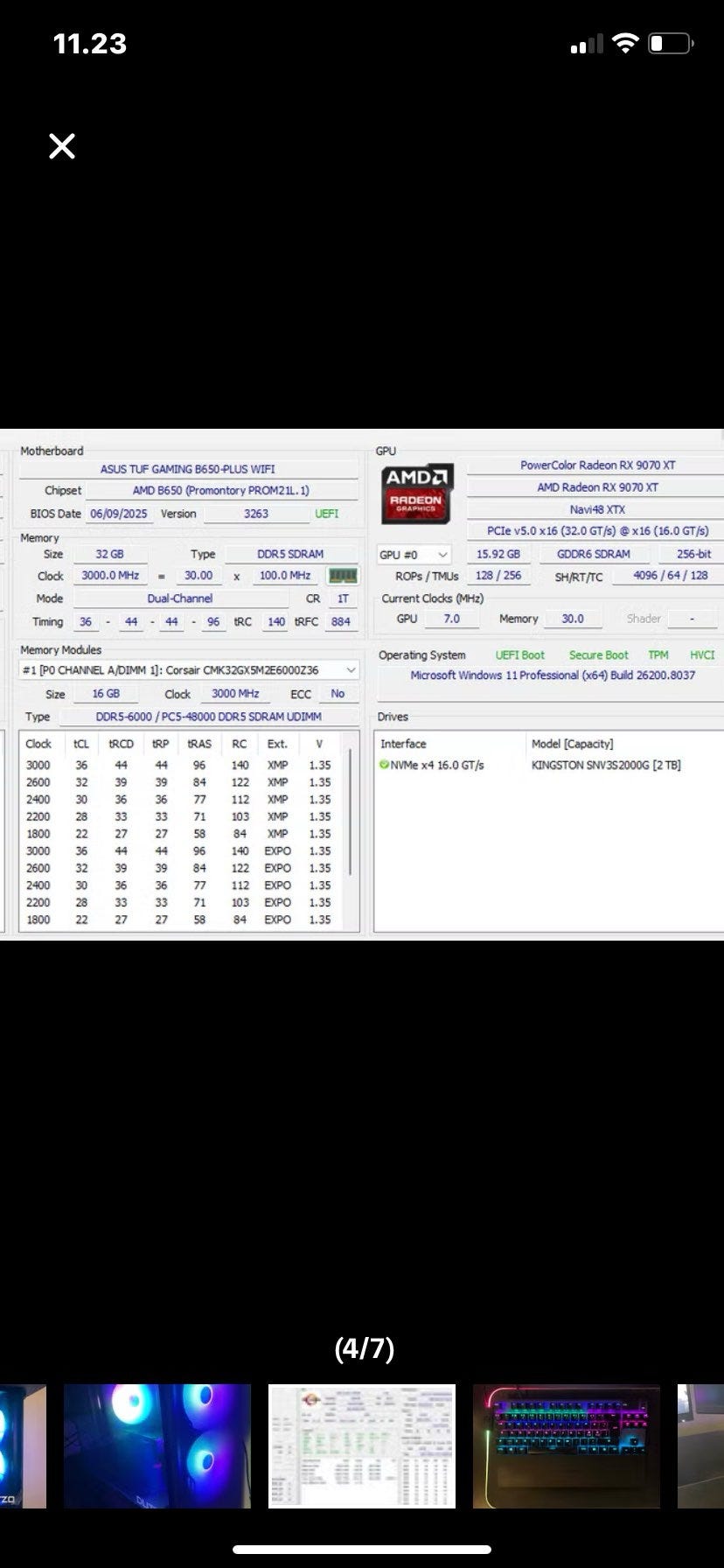Click the NVMe x4 16.0 GT/s drive interface
The image size is (724, 1568).
click(437, 765)
